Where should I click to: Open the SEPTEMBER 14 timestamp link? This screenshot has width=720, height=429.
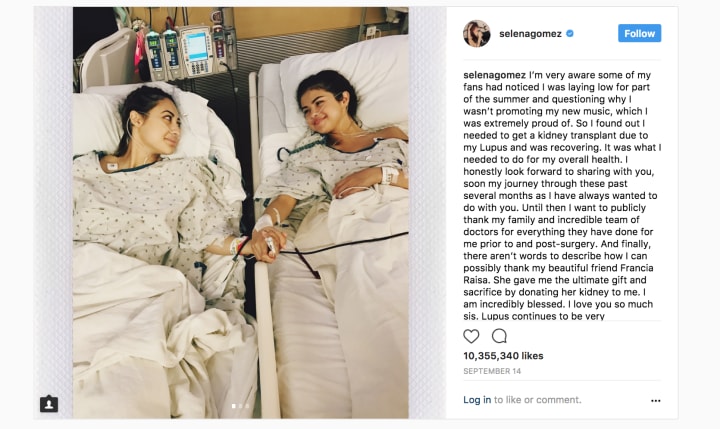(x=492, y=371)
